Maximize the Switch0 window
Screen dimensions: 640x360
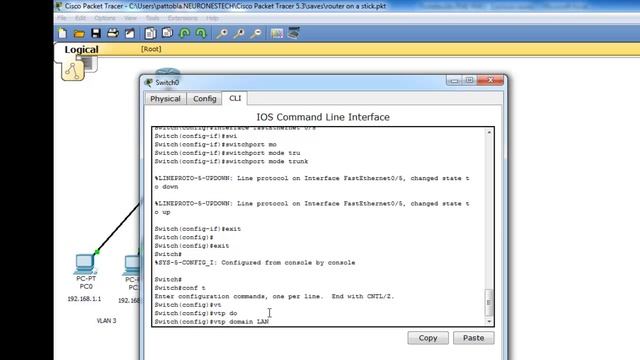(469, 80)
